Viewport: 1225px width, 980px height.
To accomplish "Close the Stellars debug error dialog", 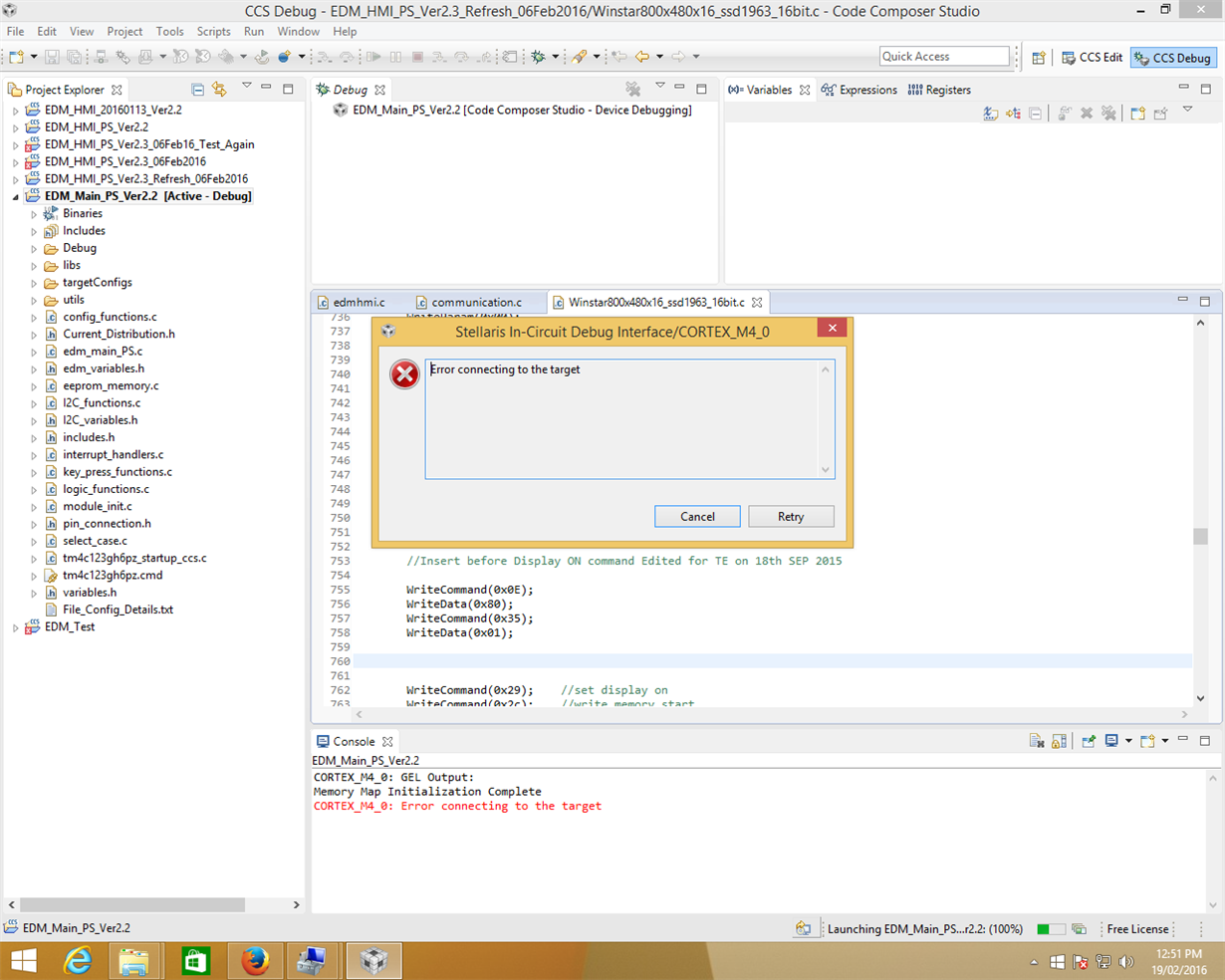I will [x=833, y=328].
